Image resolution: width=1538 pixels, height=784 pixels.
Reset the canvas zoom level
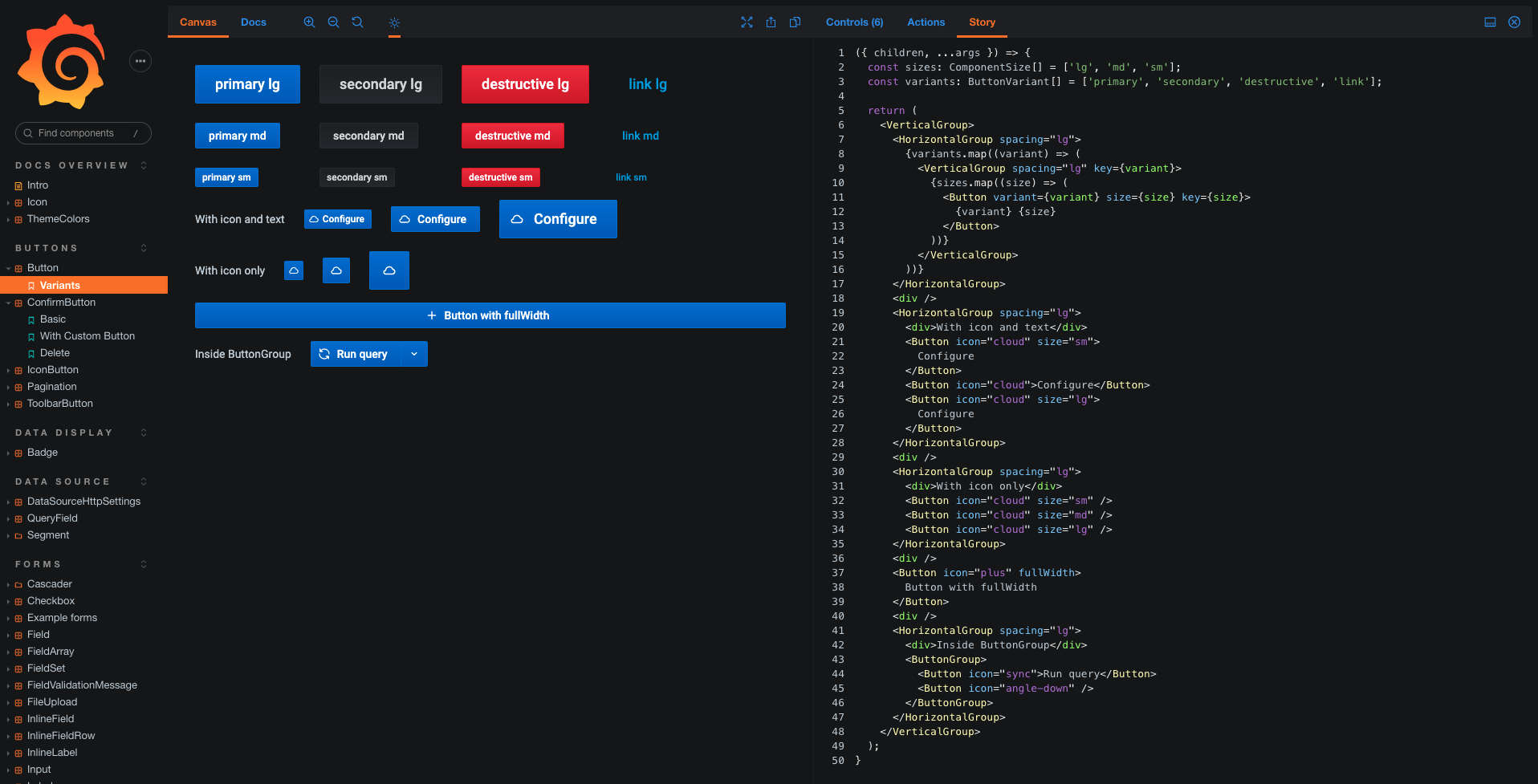[357, 22]
